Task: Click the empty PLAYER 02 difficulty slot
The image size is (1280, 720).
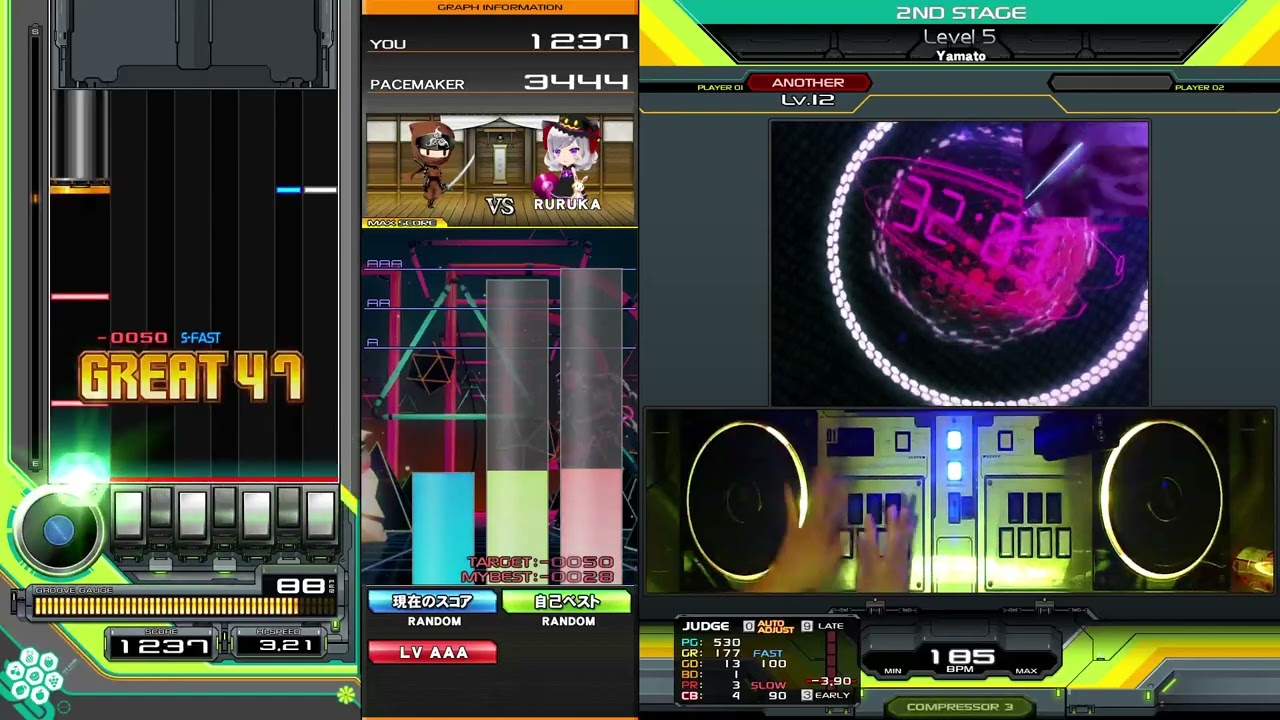Action: click(1109, 83)
